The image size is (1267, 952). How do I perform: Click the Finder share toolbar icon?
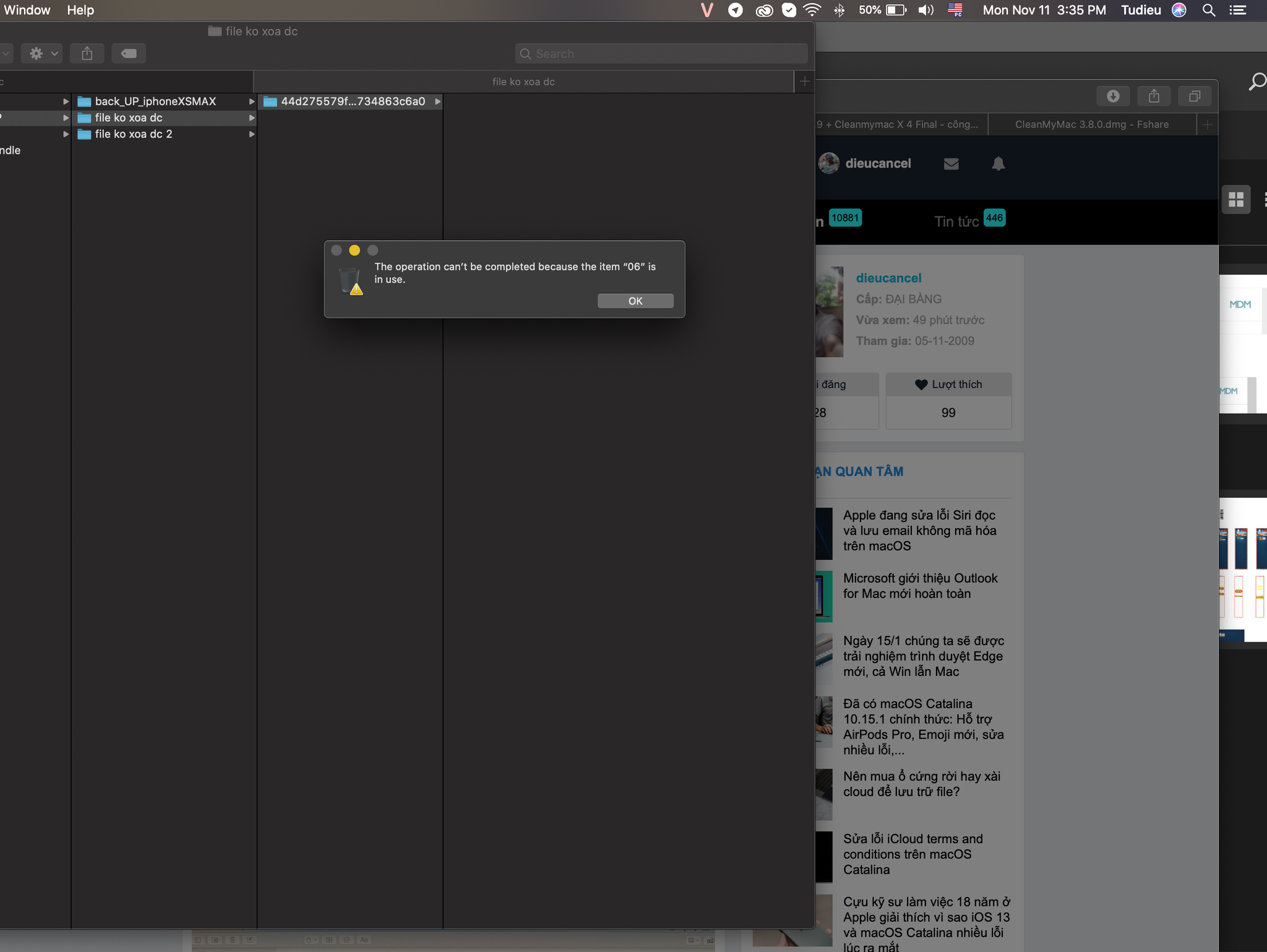(x=87, y=54)
